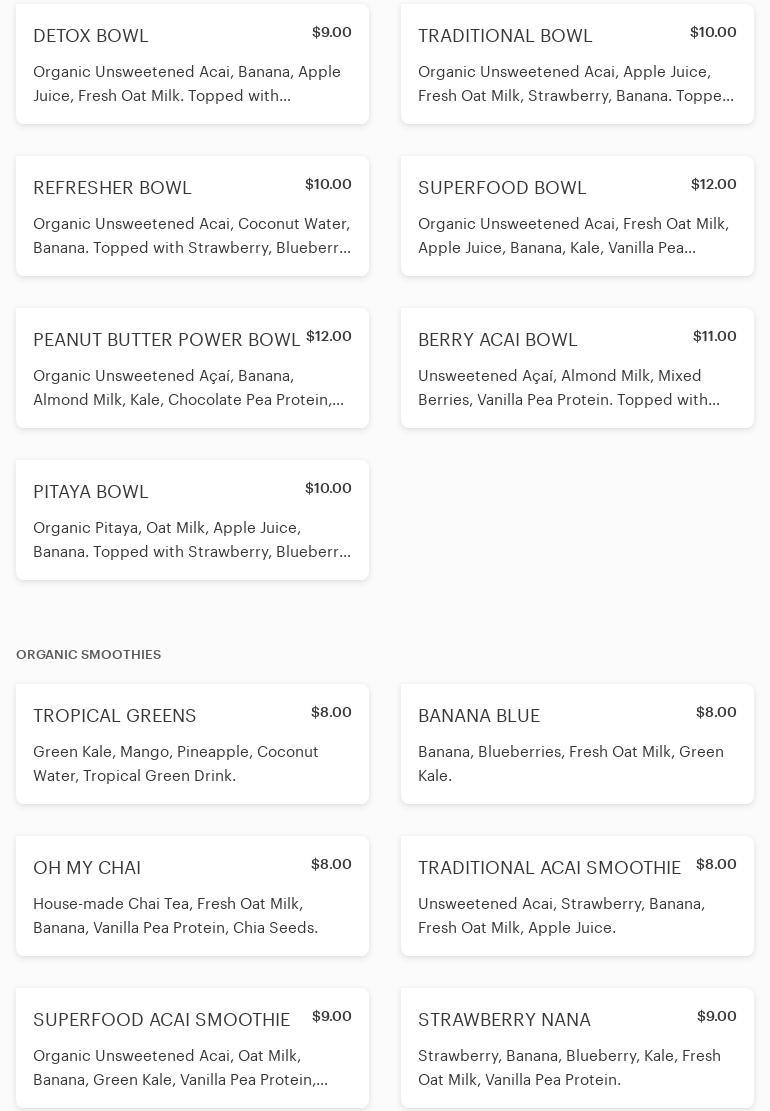Click the $9.00 price on Strawberry Nana
Viewport: 770px width, 1111px height.
[716, 1016]
